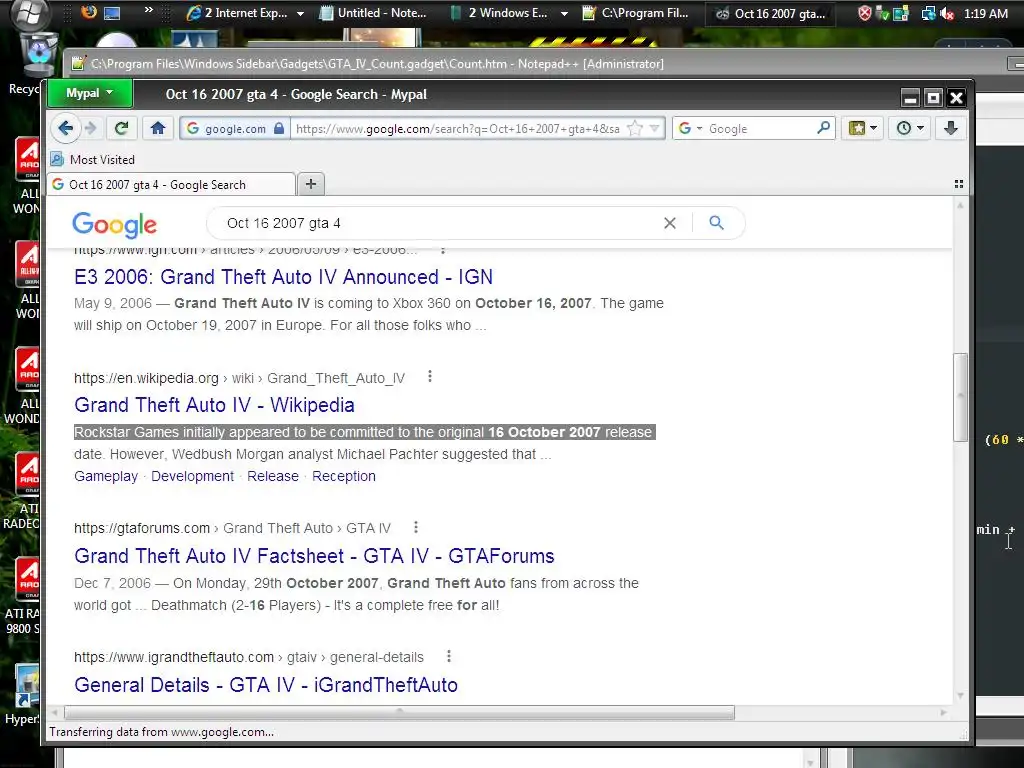Click the magnifier in browser search box
This screenshot has height=768, width=1024.
click(824, 128)
